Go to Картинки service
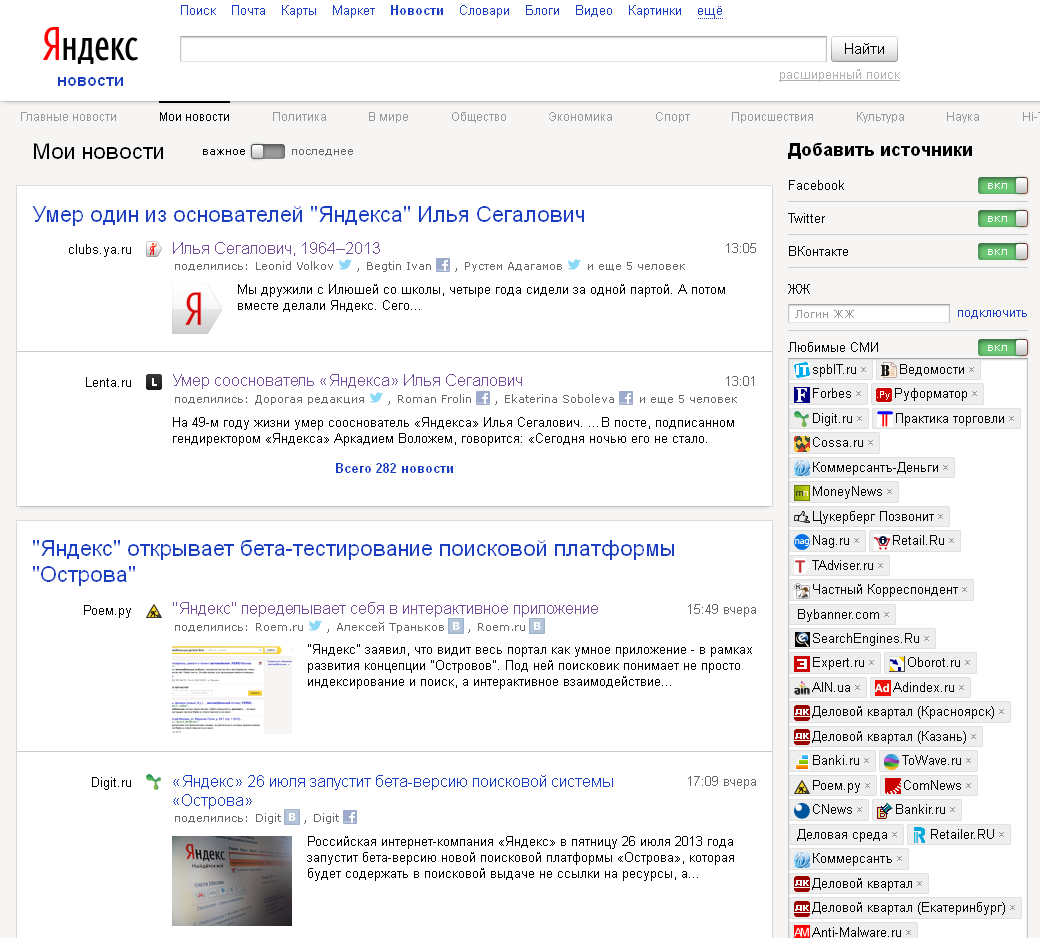Image resolution: width=1040 pixels, height=938 pixels. click(655, 11)
